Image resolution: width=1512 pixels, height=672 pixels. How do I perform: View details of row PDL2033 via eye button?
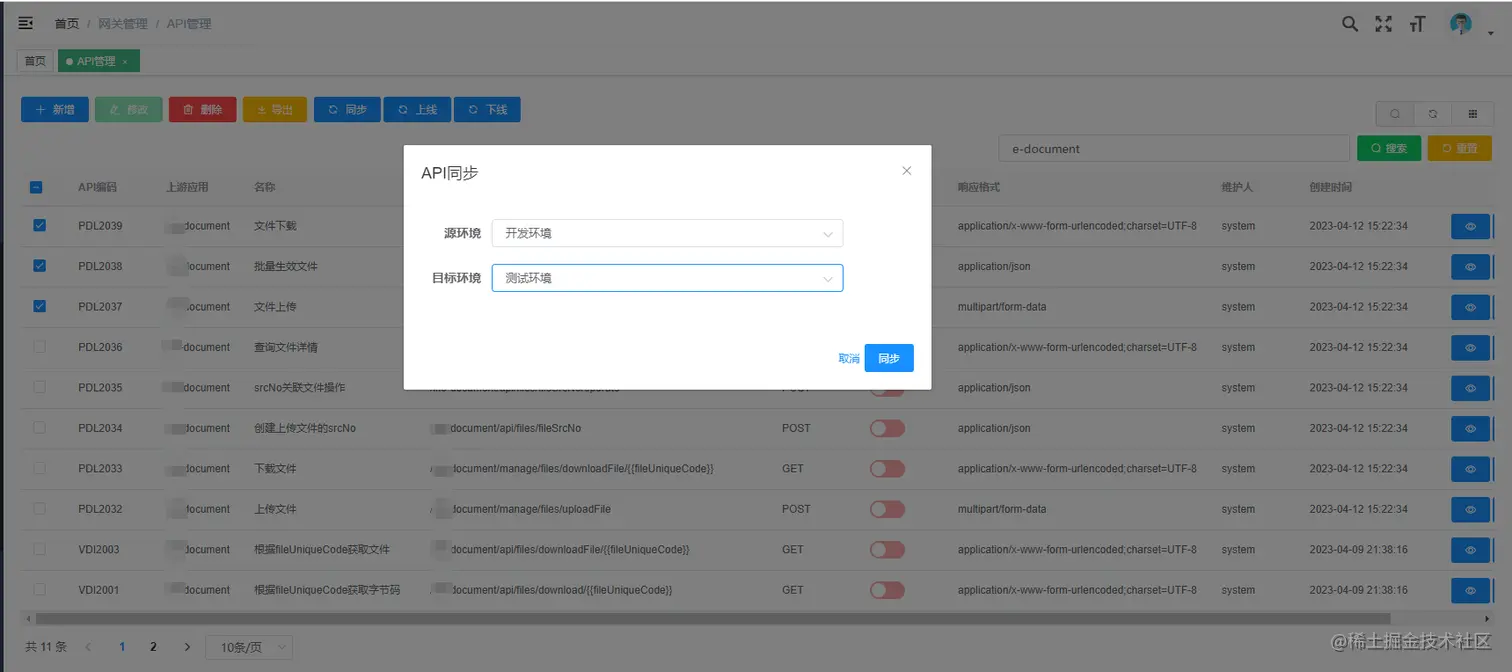pyautogui.click(x=1470, y=469)
